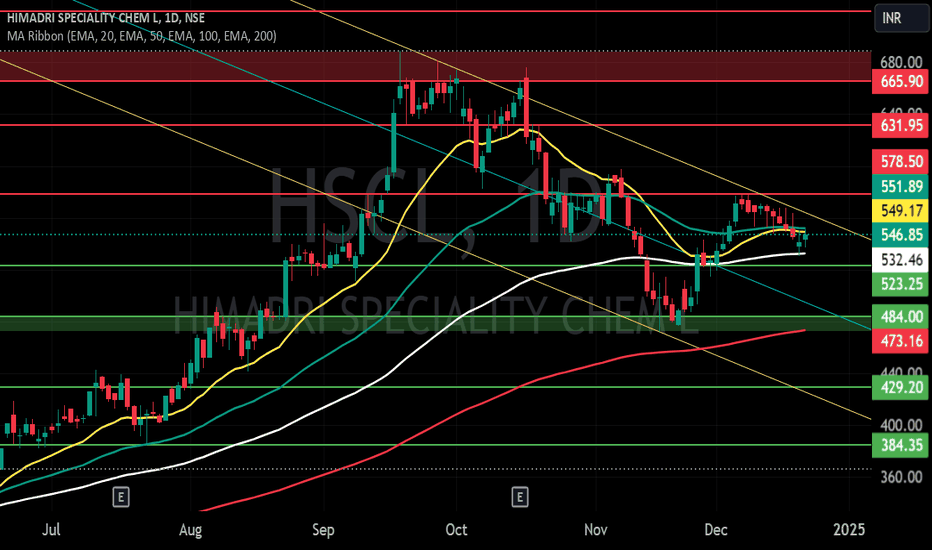Click the 360.00 price axis value
This screenshot has width=932, height=550.
click(x=901, y=477)
